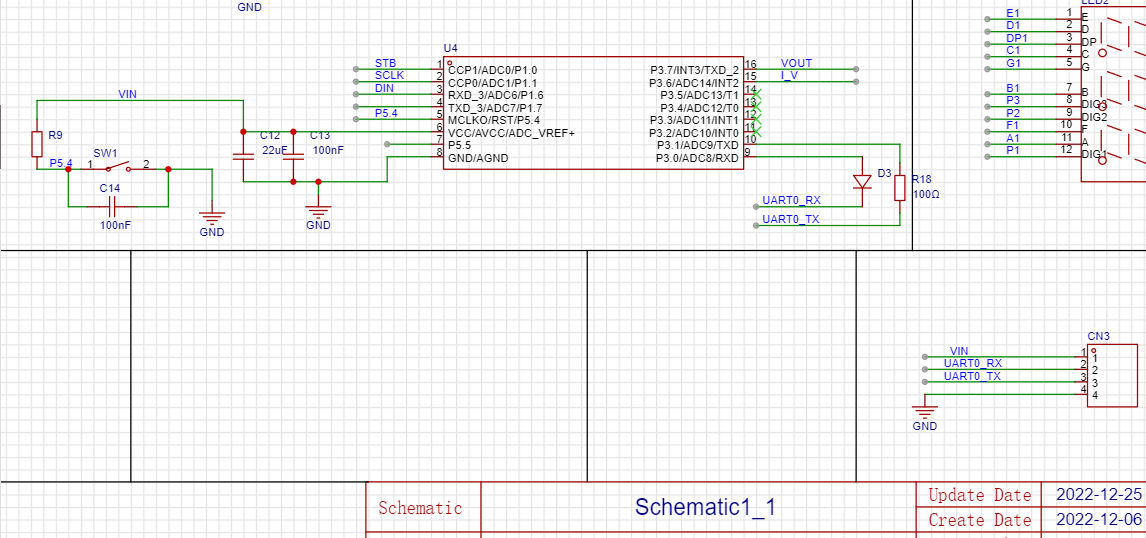Select the UART0_TX label below resistor R18
This screenshot has height=538, width=1146.
[x=791, y=219]
